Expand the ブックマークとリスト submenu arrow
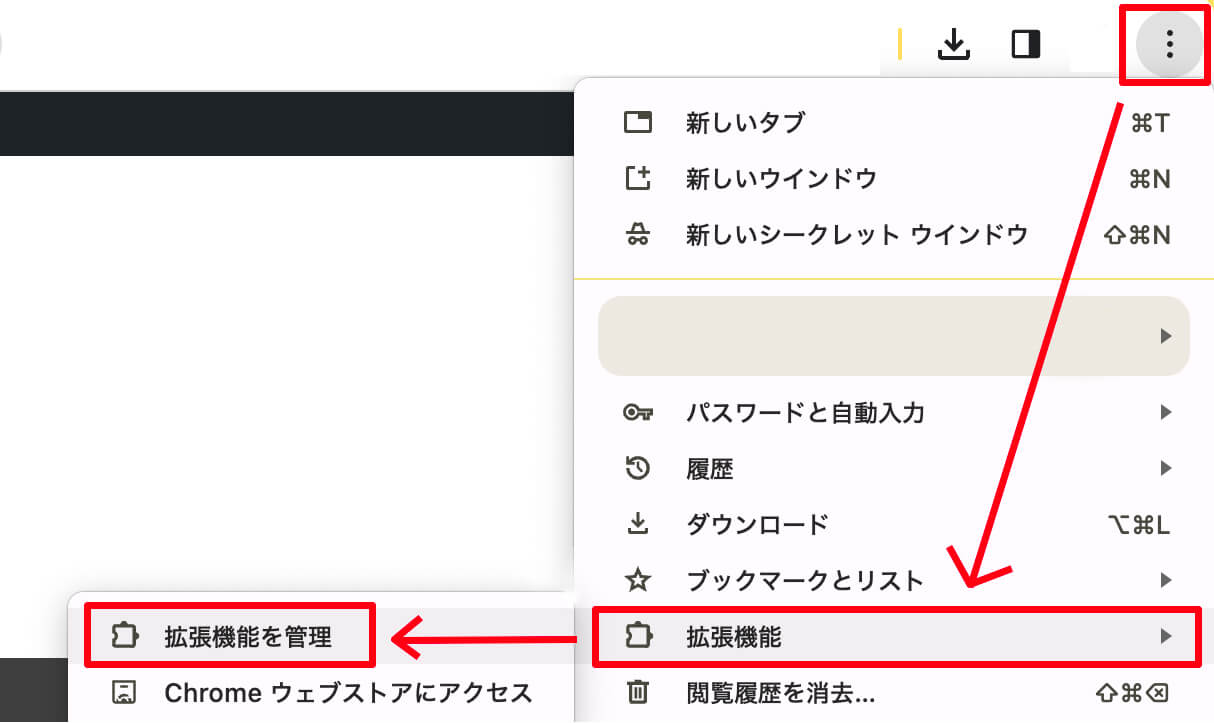Screen dimensions: 1214x723 click(1165, 580)
